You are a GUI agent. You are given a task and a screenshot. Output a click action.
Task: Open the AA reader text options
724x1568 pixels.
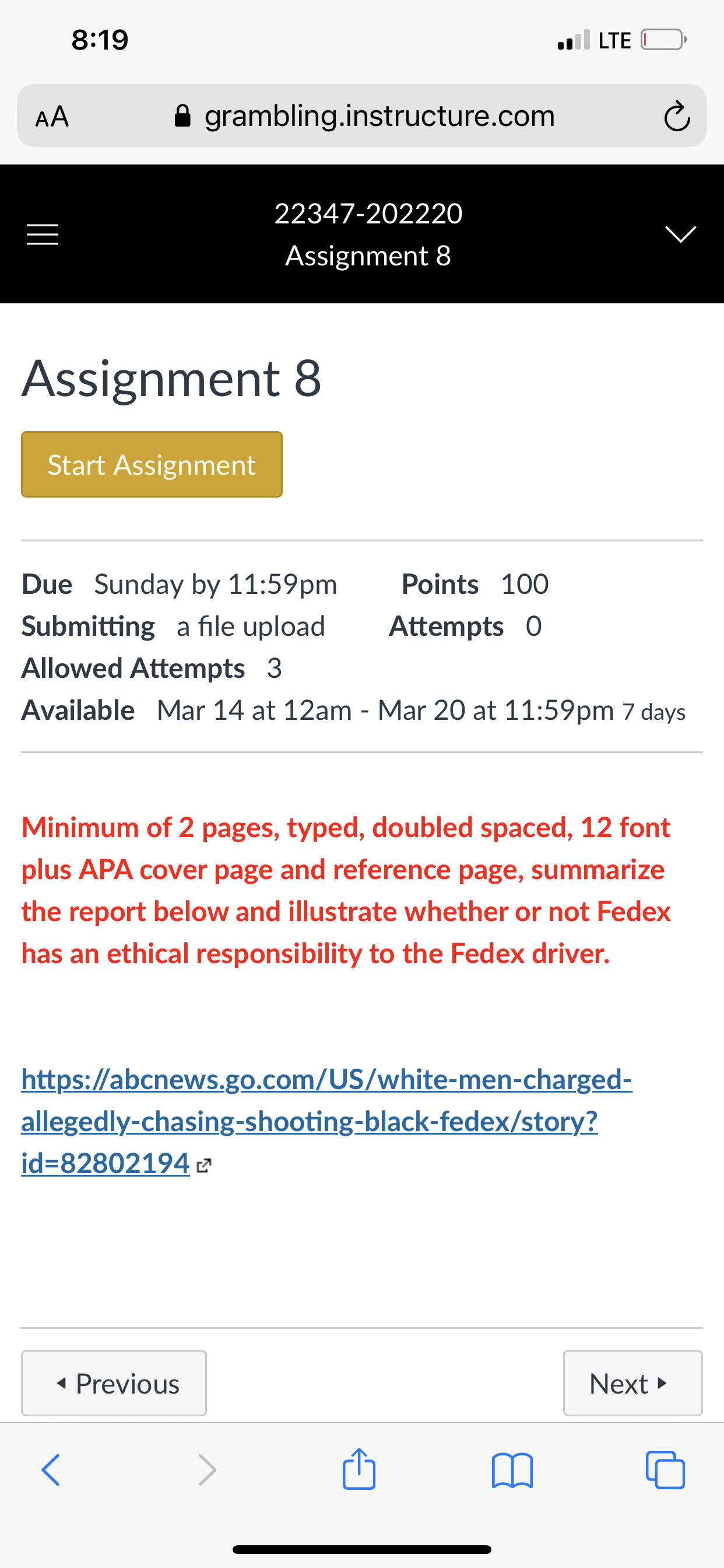pyautogui.click(x=52, y=116)
